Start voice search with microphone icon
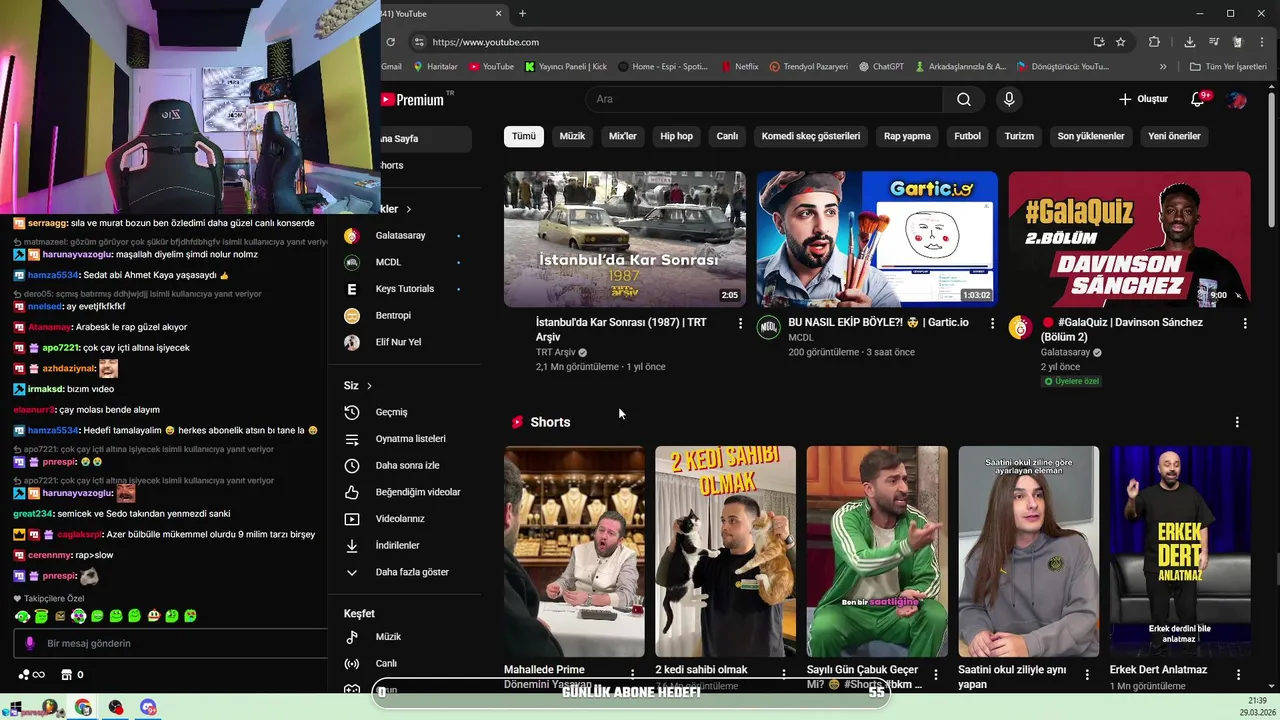This screenshot has width=1280, height=720. click(1009, 99)
